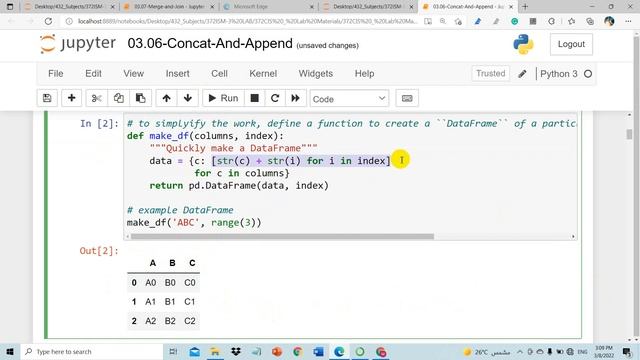The height and width of the screenshot is (360, 640).
Task: Click the notebook vertical scrollbar thumb
Action: tap(629, 134)
